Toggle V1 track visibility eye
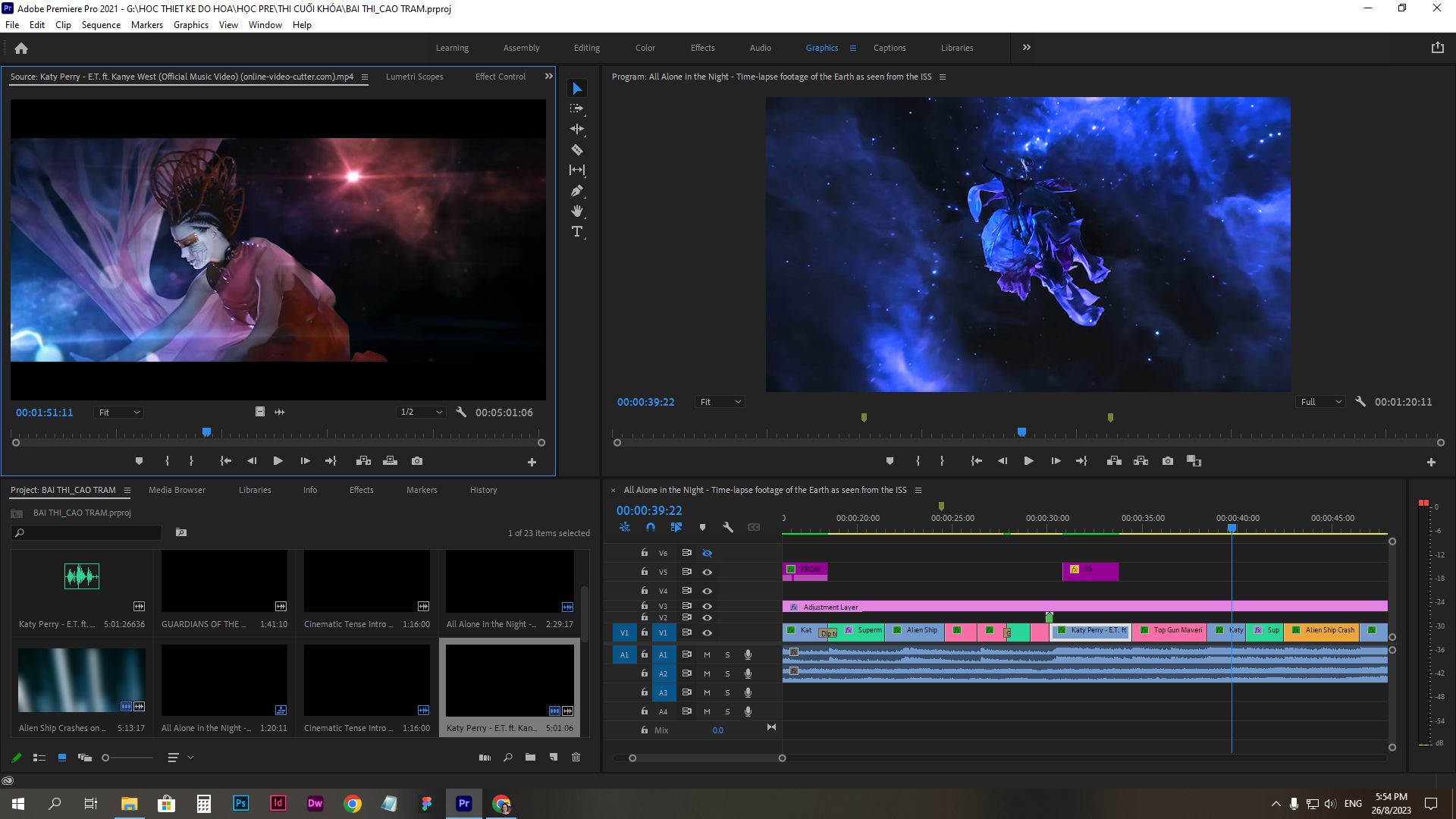 click(707, 632)
